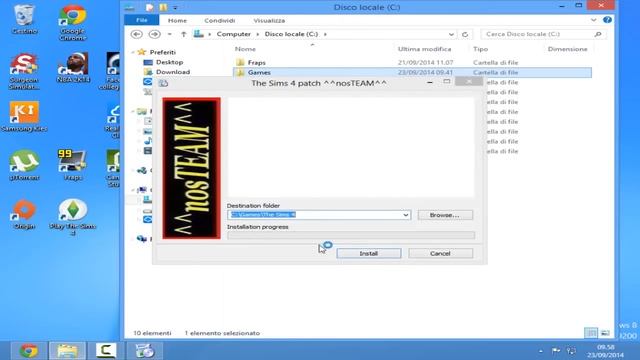Select Desktop in Preferiti
The image size is (640, 360).
169,62
